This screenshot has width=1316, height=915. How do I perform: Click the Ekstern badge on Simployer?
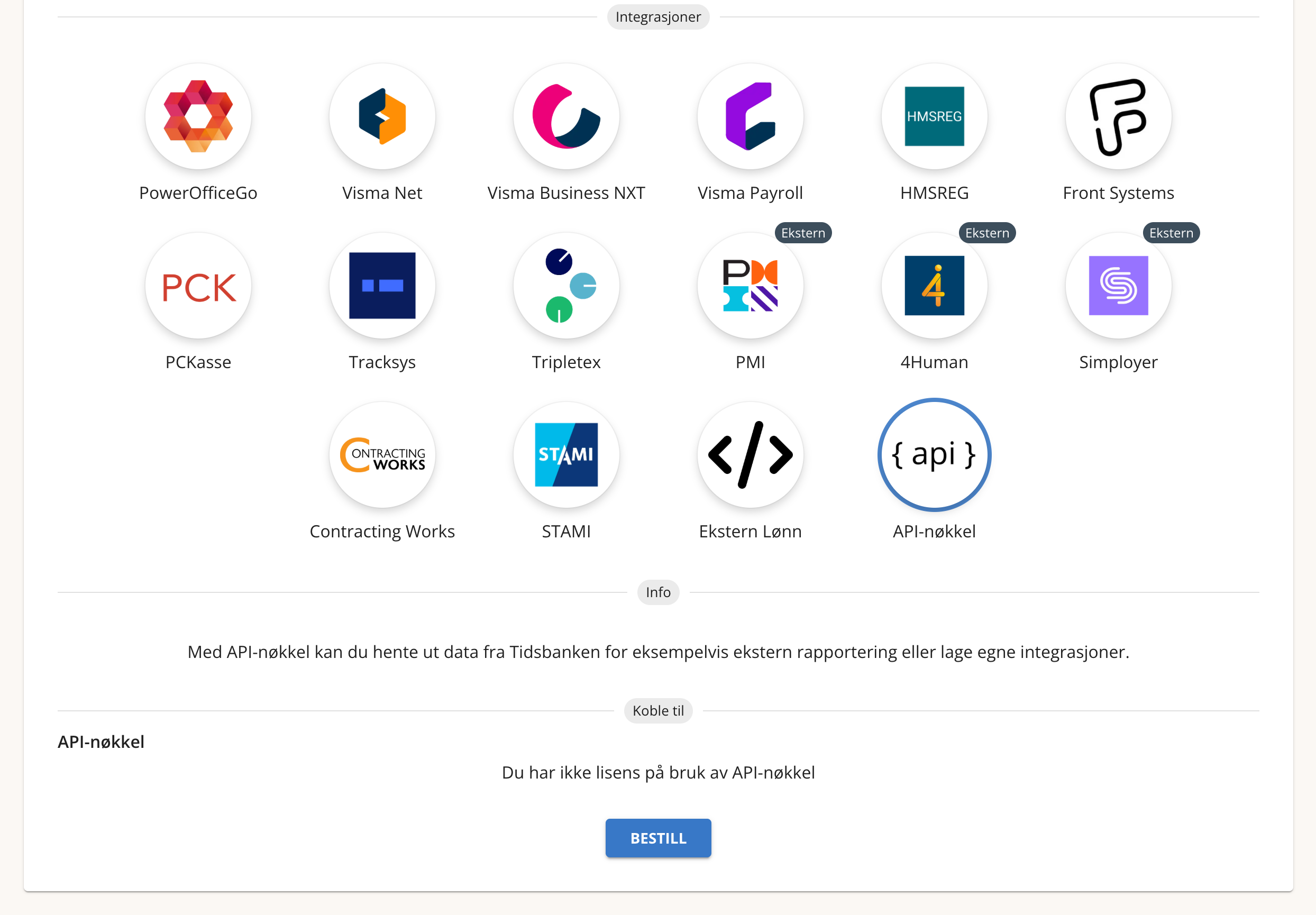(x=1171, y=233)
